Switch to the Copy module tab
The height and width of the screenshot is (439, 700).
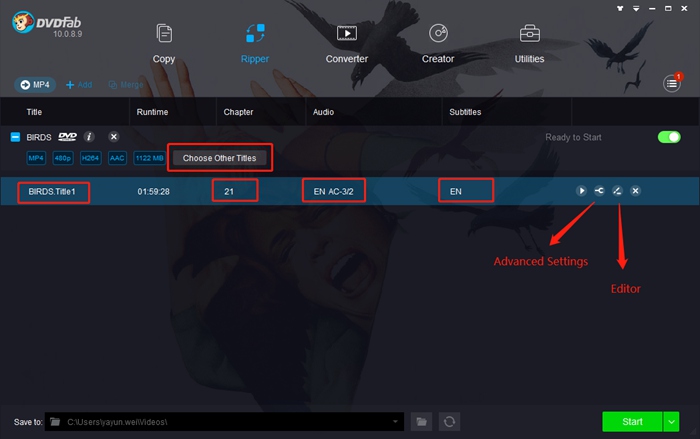[x=164, y=42]
